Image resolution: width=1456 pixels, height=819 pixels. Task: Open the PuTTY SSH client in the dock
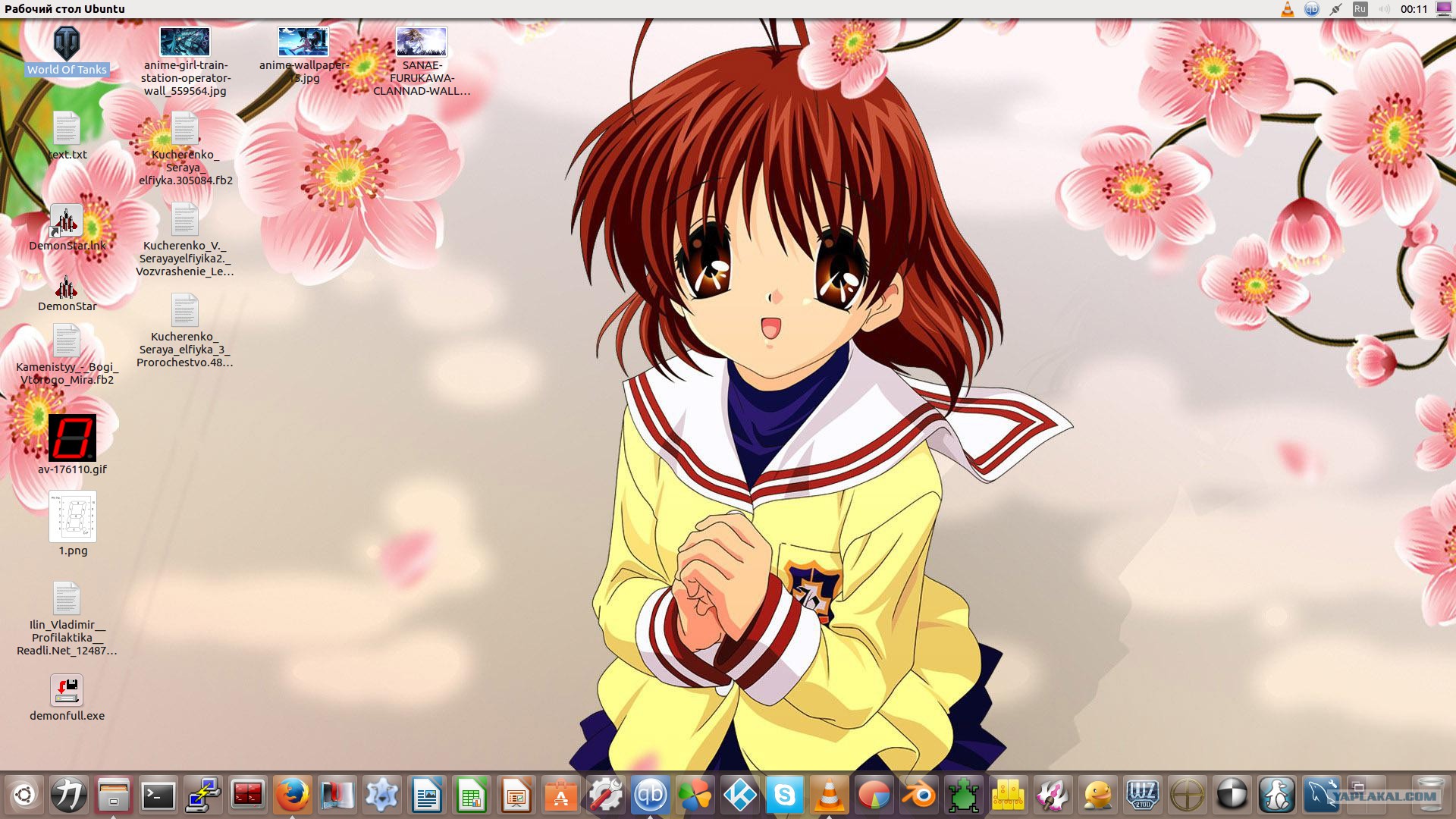(203, 795)
